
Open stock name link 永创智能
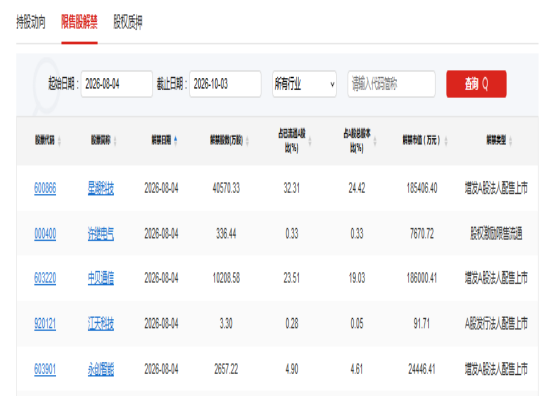[x=101, y=369]
